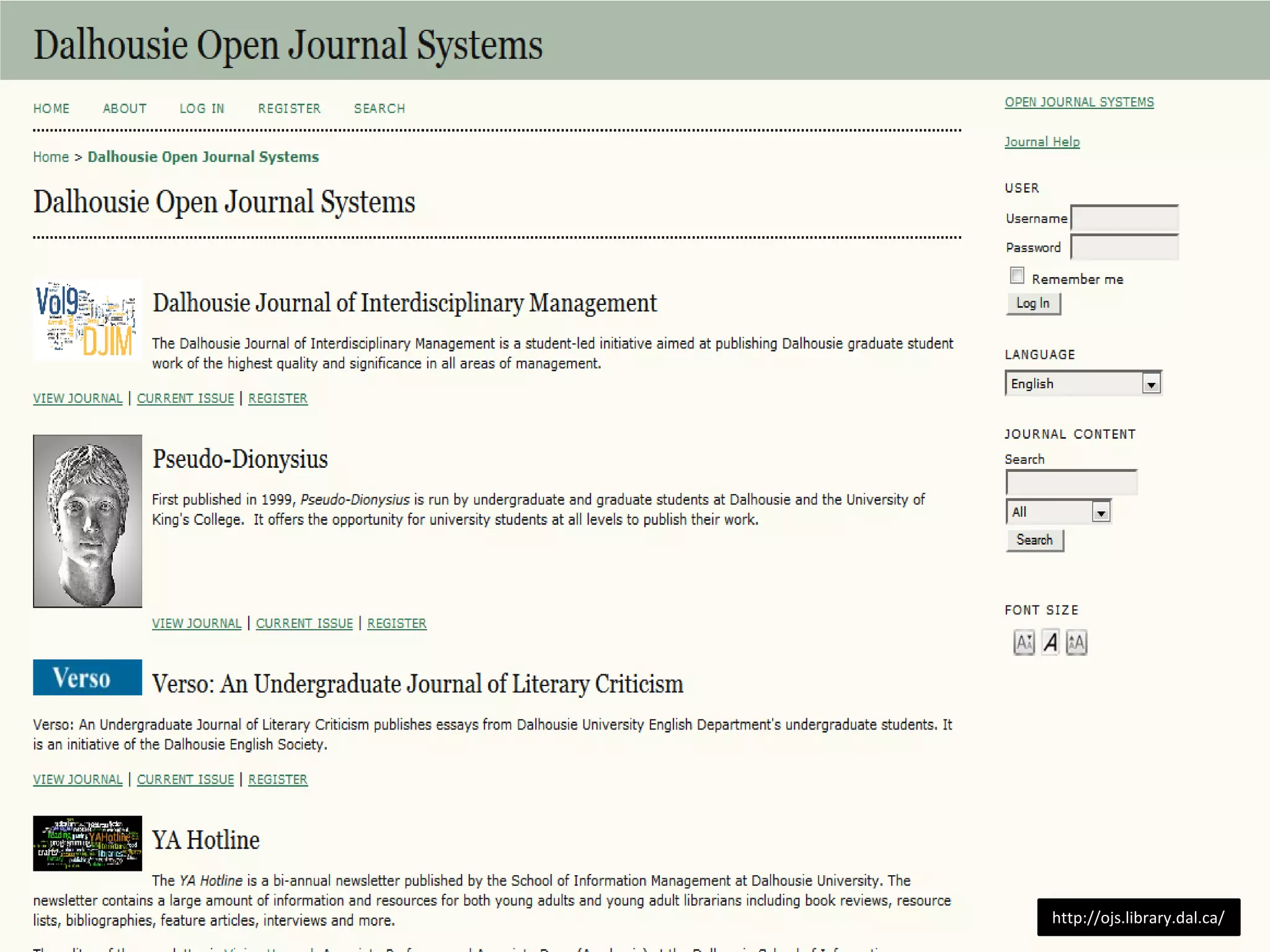Open the English language dropdown
Screen dimensions: 1270x952
pyautogui.click(x=1083, y=384)
